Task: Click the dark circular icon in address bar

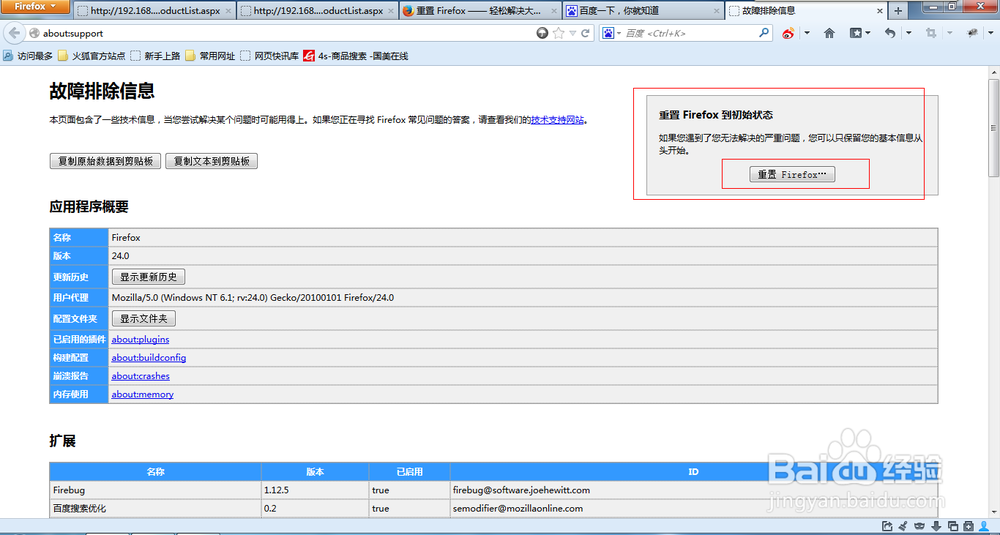Action: (x=542, y=33)
